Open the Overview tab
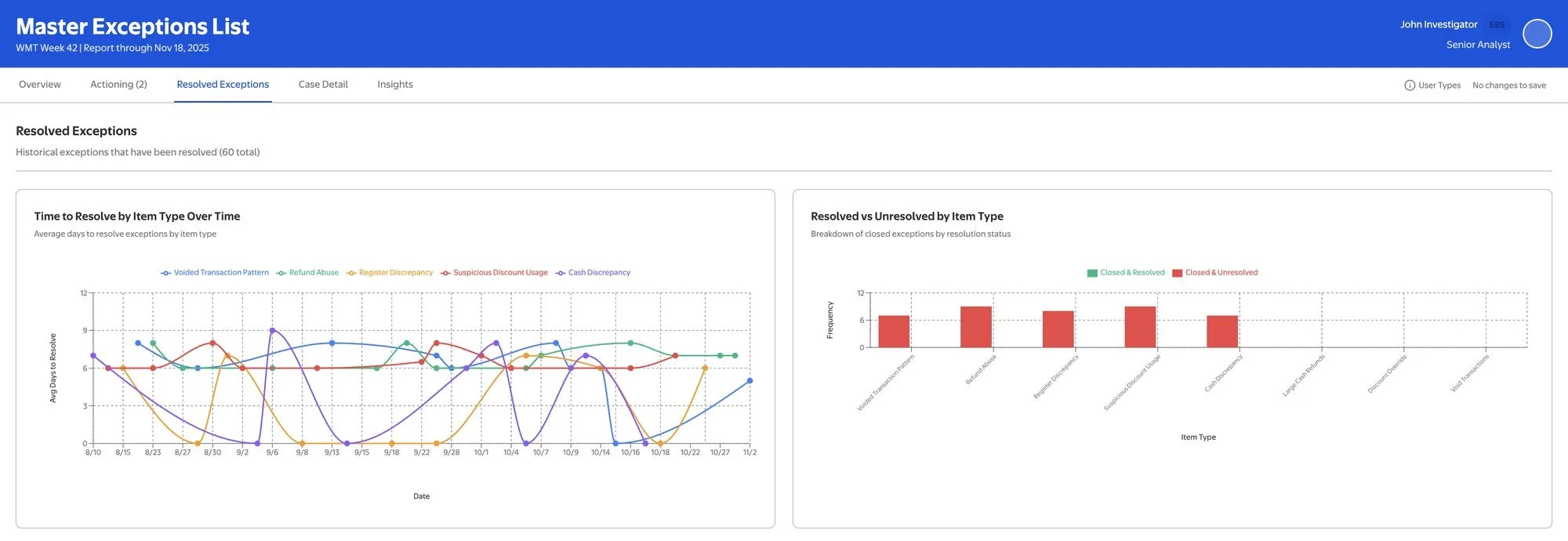1568x541 pixels. 40,85
